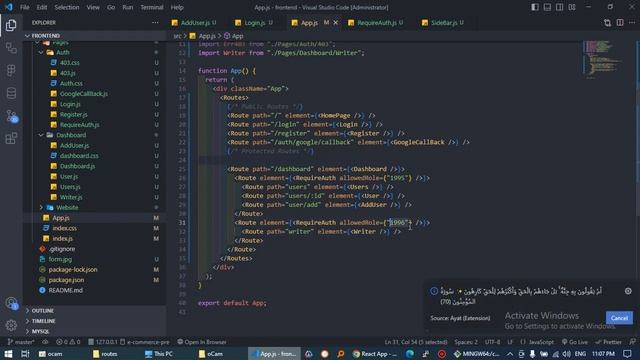Open package-lock.json in explorer
Viewport: 640px width, 360px height.
[95, 270]
